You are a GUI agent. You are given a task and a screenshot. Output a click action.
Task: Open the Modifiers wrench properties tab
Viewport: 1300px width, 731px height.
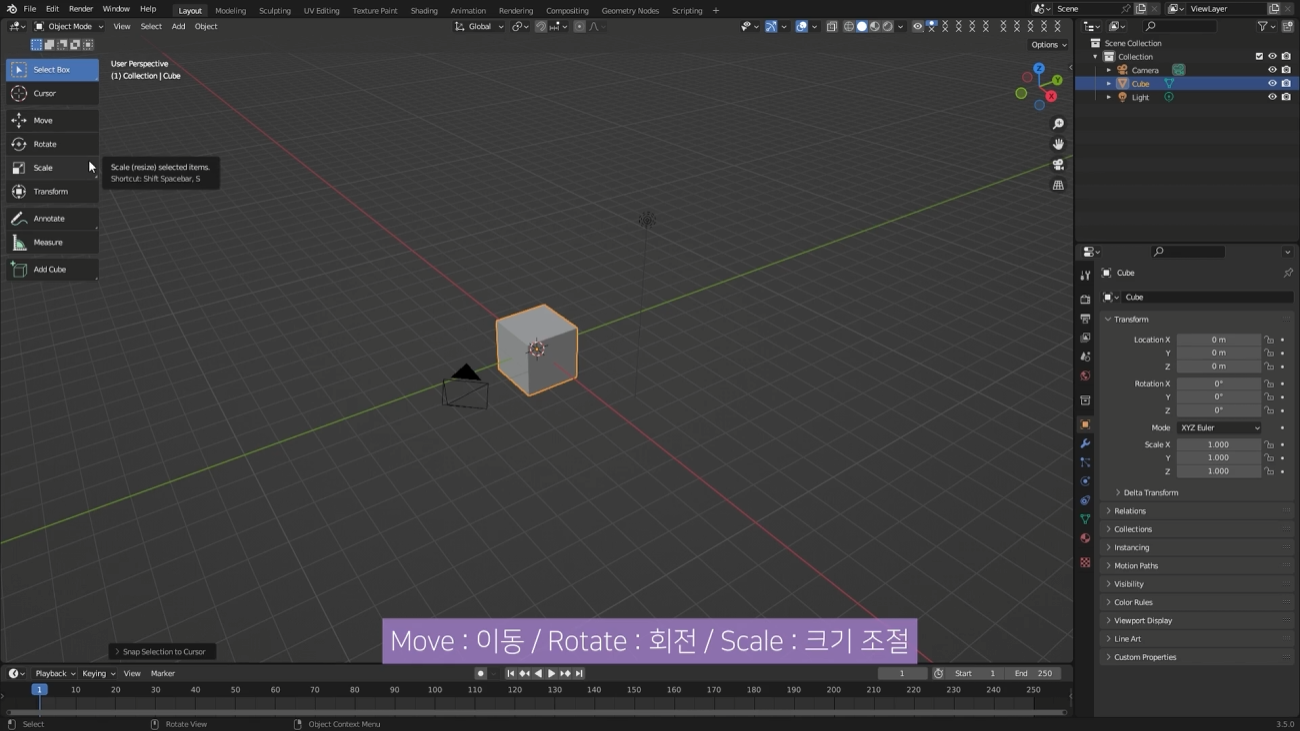point(1085,443)
